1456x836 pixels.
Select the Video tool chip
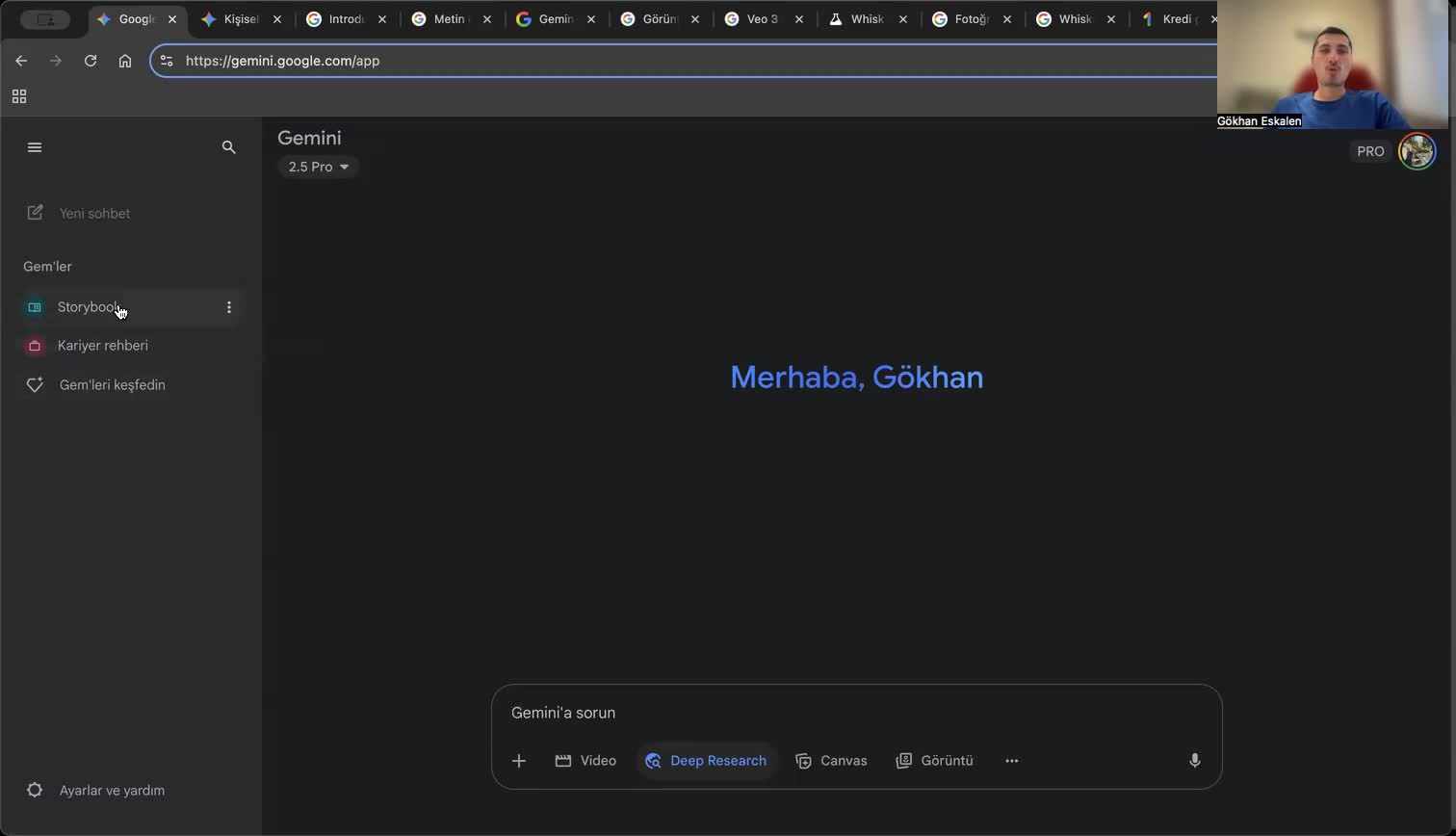click(x=585, y=761)
